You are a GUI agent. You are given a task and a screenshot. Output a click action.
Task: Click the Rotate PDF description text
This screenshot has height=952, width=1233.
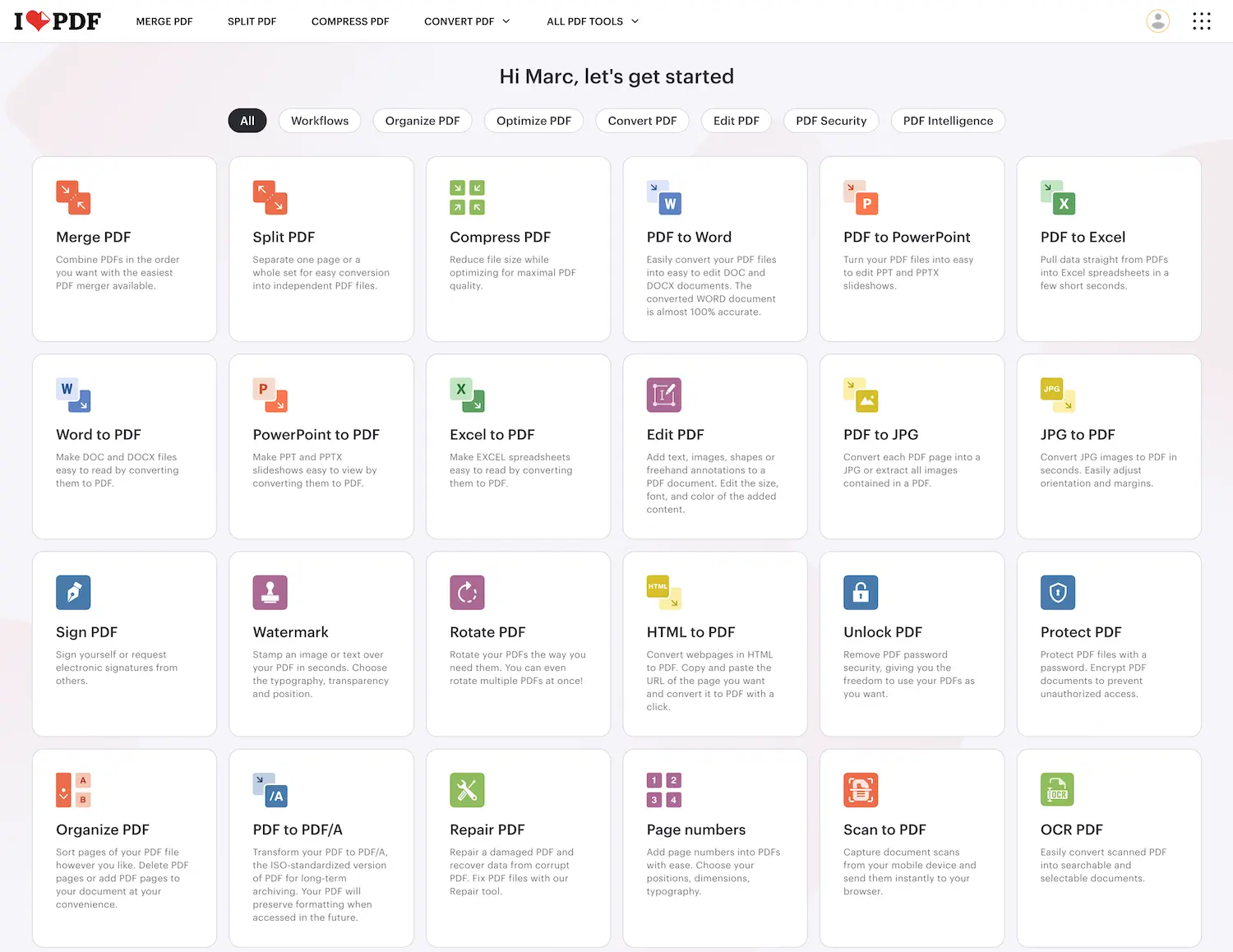(x=518, y=668)
